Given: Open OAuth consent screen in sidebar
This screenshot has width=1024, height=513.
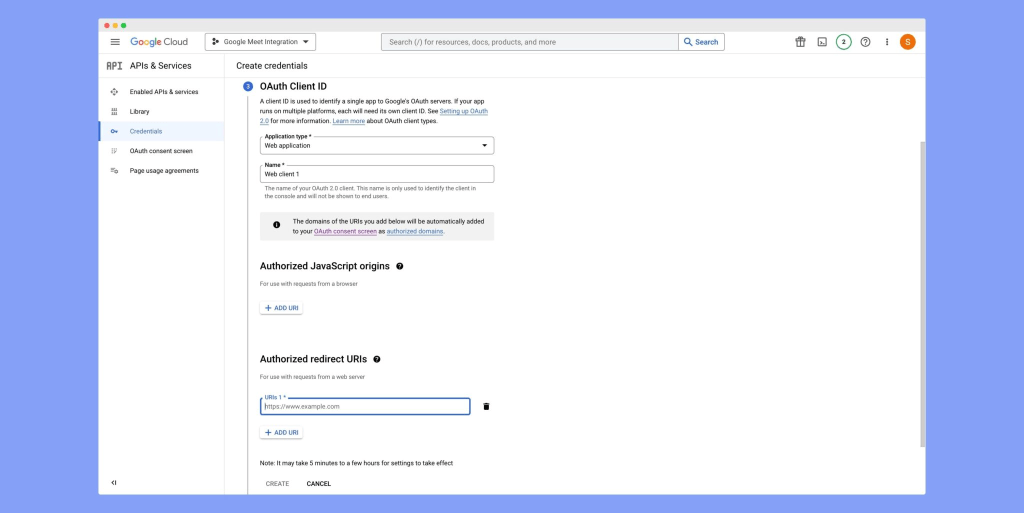Looking at the screenshot, I should point(161,151).
